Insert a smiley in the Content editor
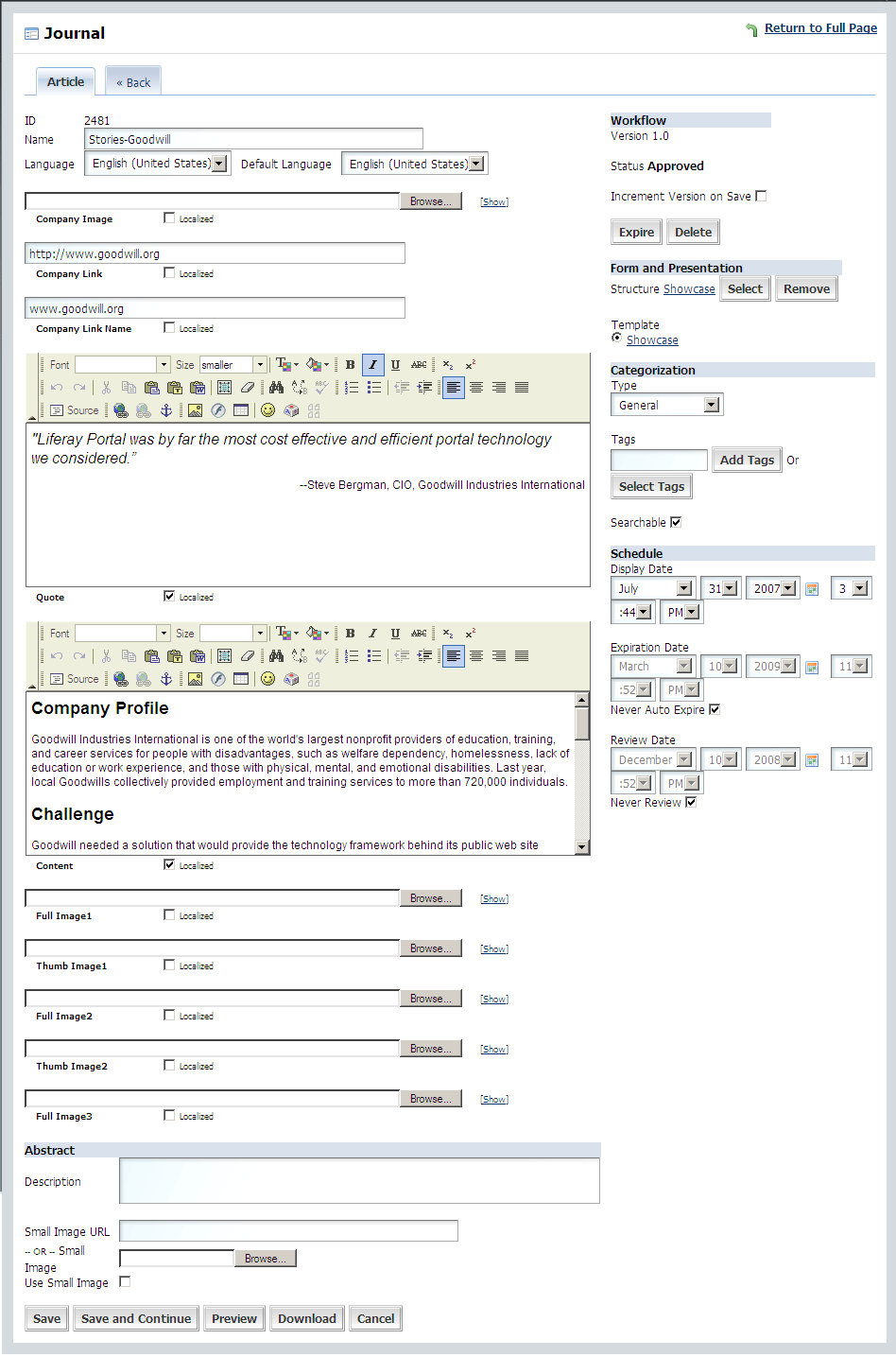The image size is (896, 1357). pyautogui.click(x=267, y=679)
